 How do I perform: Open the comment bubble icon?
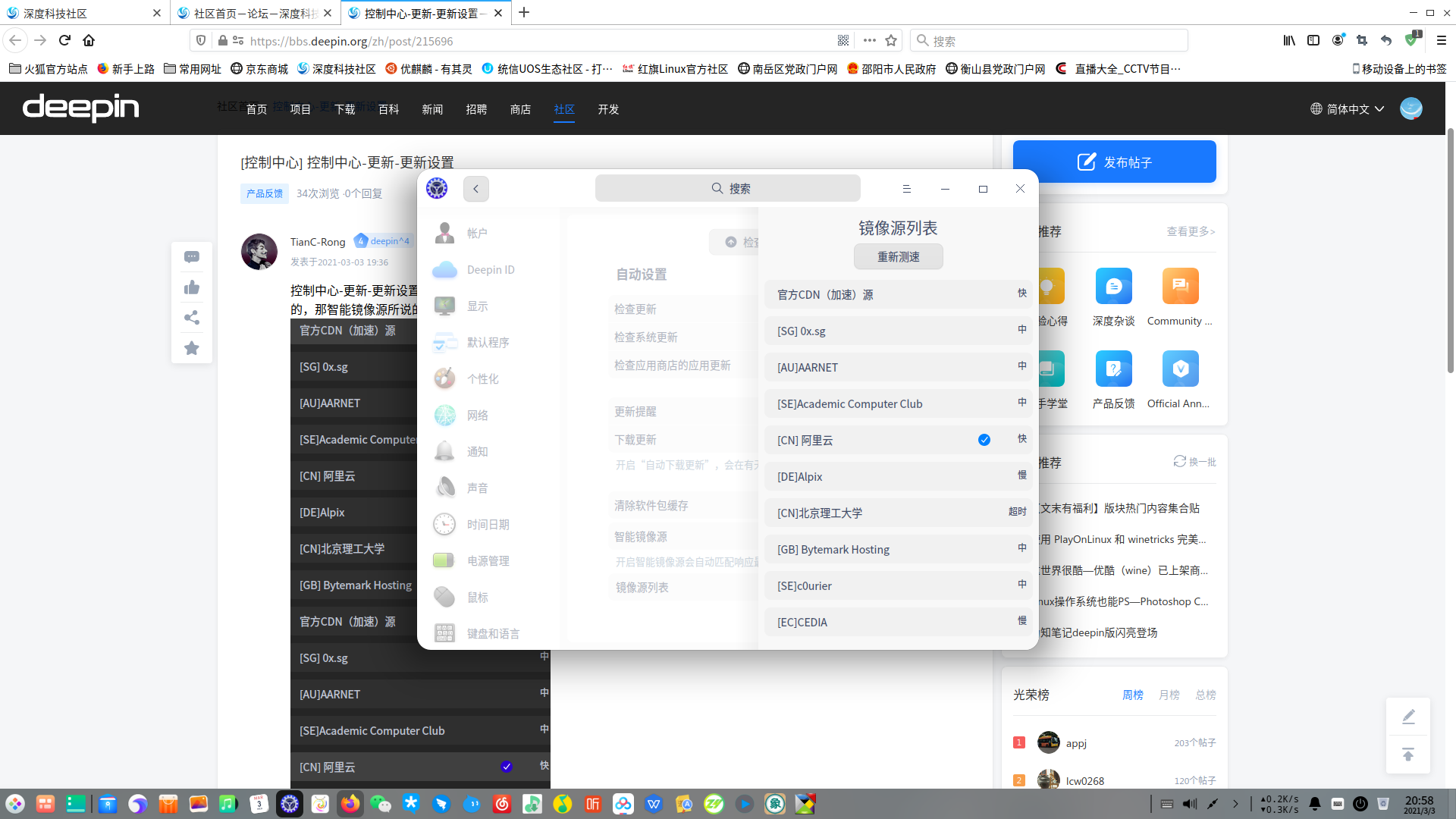click(192, 257)
